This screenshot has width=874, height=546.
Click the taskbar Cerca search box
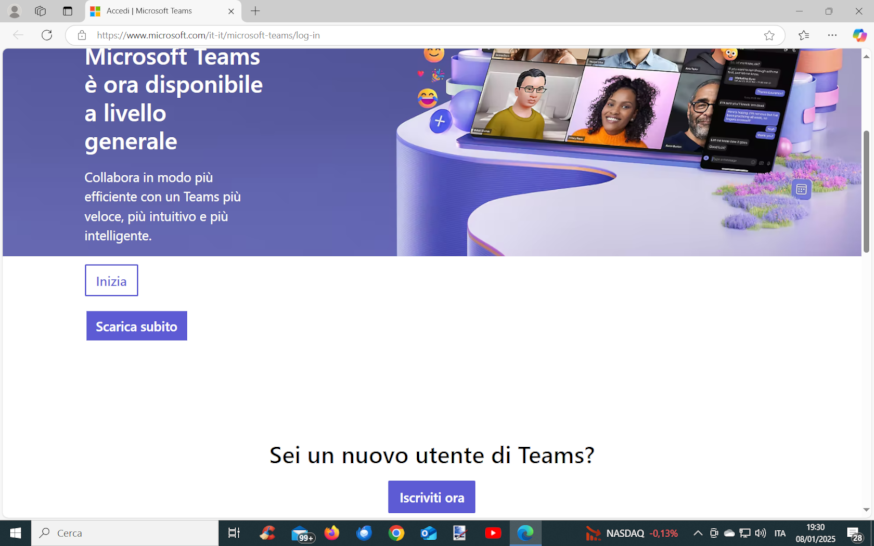pyautogui.click(x=125, y=533)
